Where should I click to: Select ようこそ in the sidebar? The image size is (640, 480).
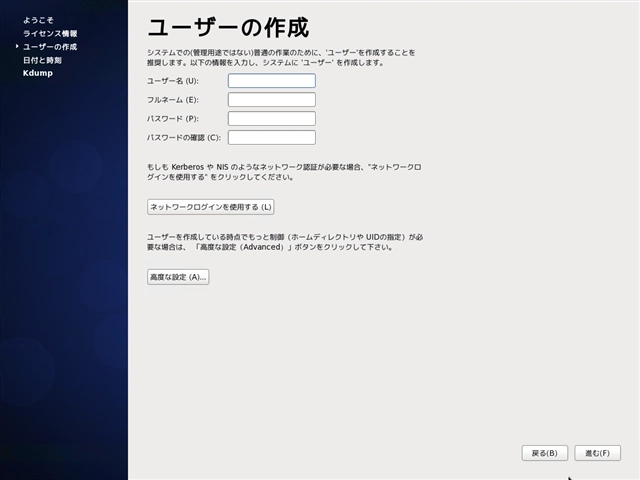[x=38, y=20]
